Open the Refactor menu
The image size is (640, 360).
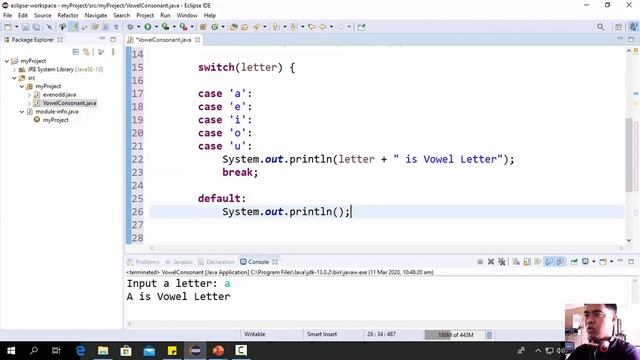(68, 15)
